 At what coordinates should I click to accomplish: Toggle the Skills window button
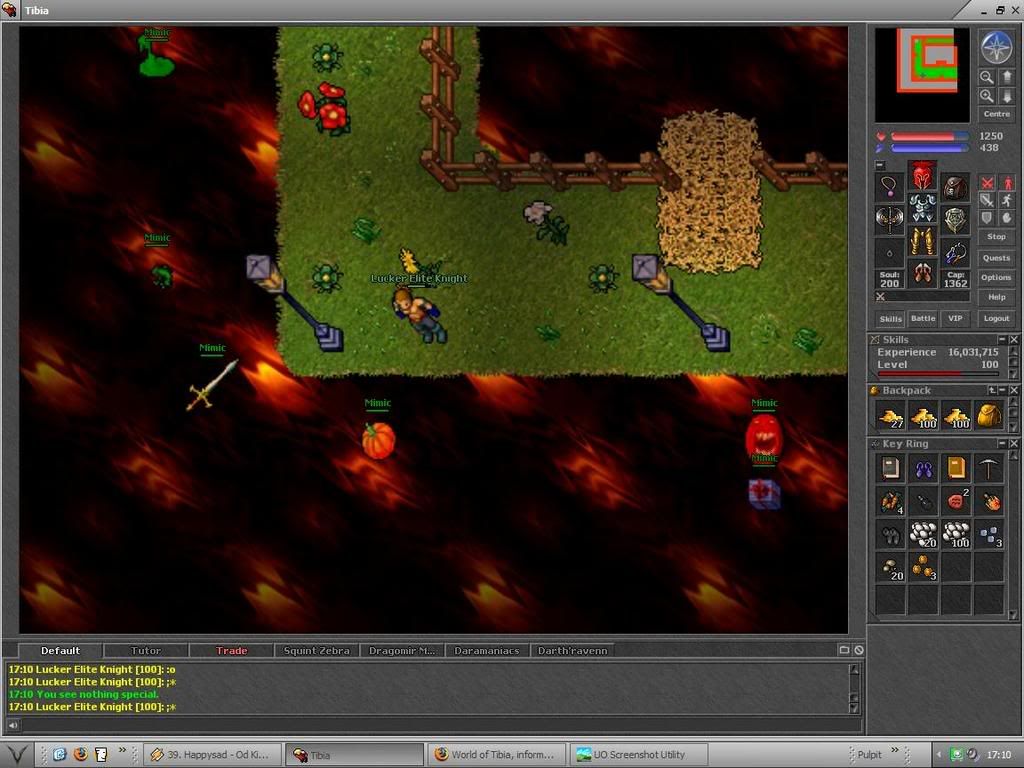(x=890, y=319)
